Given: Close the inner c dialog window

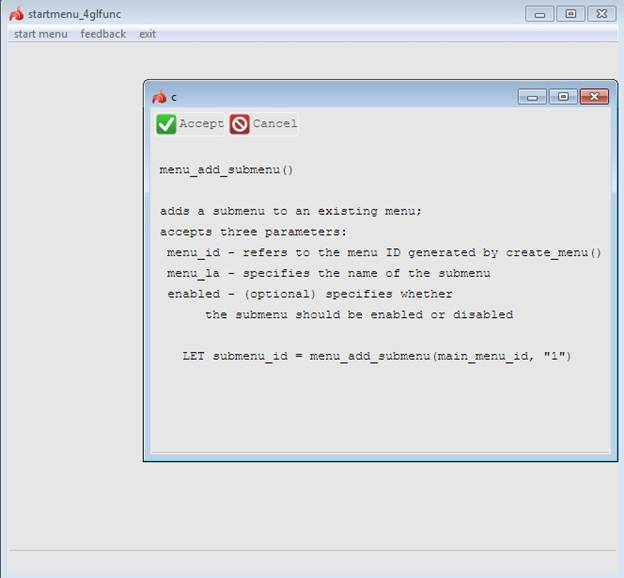Looking at the screenshot, I should pyautogui.click(x=594, y=97).
